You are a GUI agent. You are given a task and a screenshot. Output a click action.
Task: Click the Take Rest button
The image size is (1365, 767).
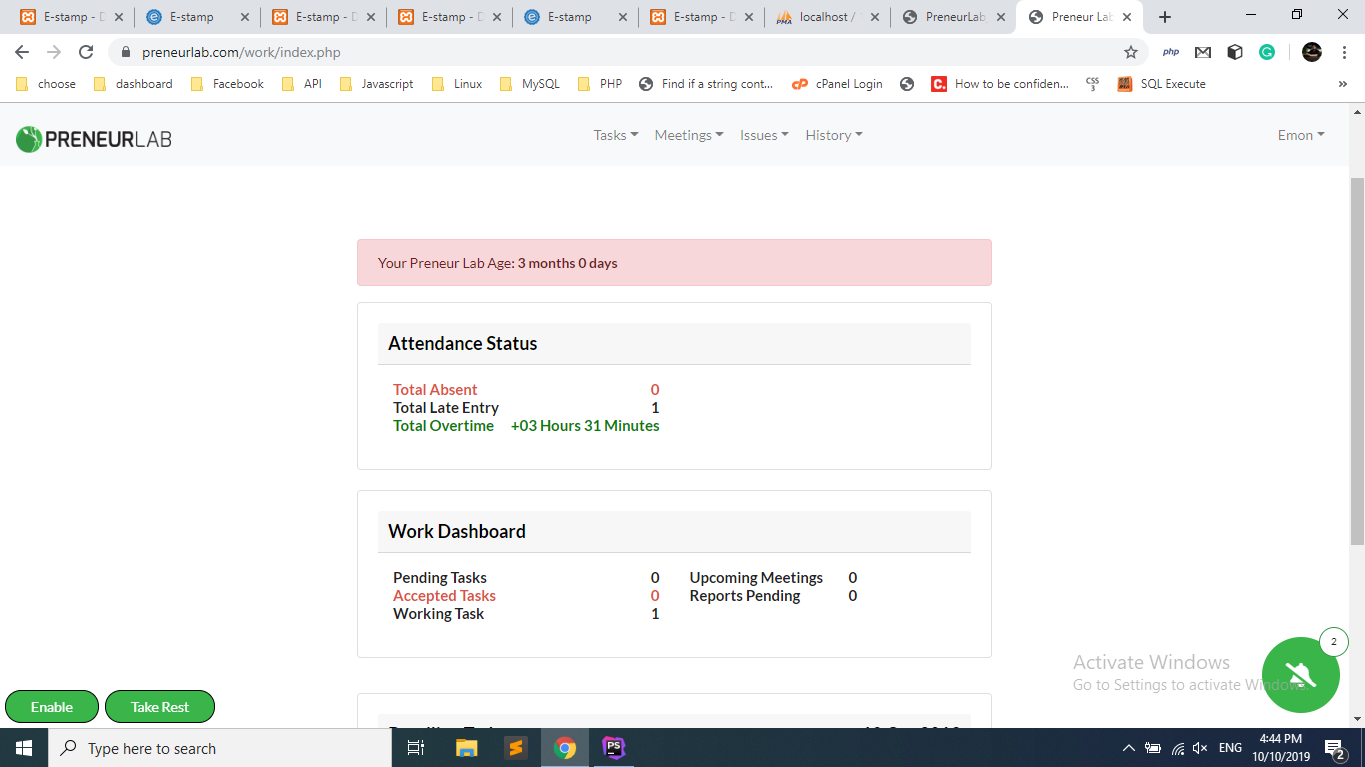[160, 707]
